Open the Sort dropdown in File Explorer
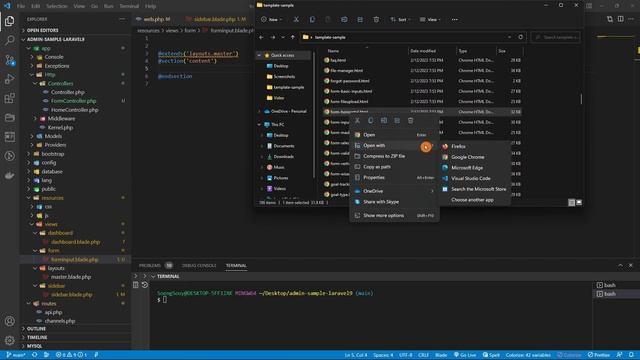 click(400, 20)
